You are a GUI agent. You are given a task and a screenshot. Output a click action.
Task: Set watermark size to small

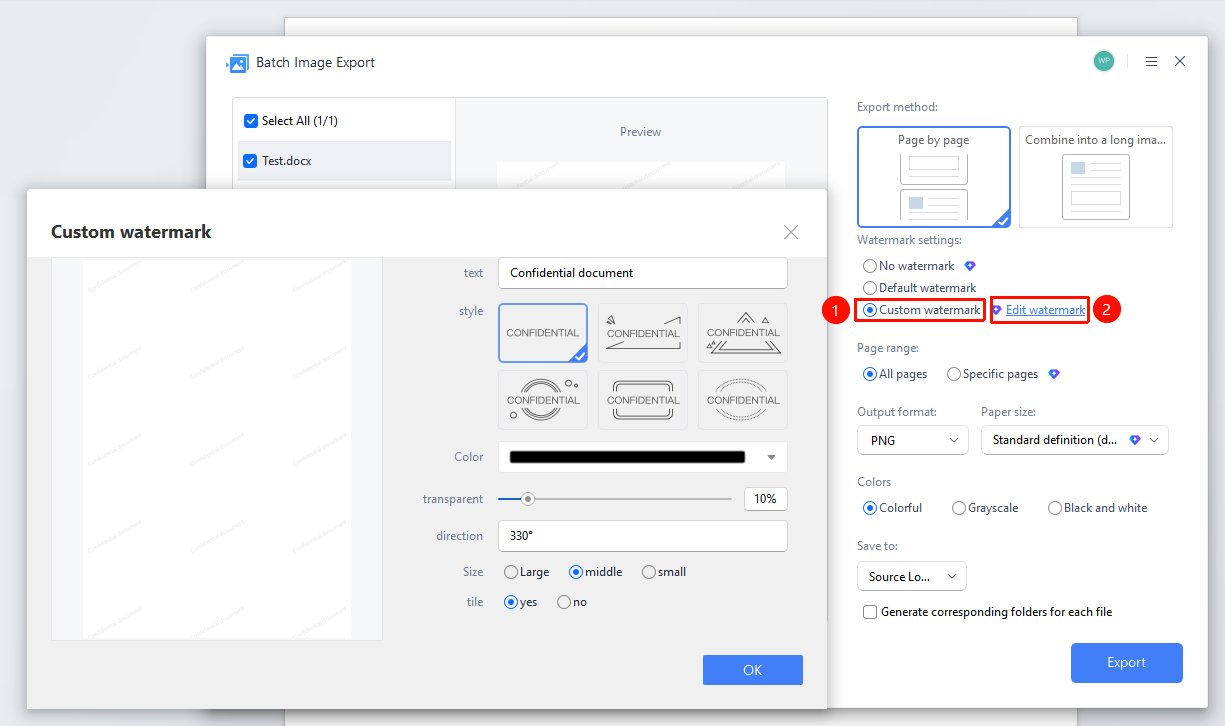point(649,572)
